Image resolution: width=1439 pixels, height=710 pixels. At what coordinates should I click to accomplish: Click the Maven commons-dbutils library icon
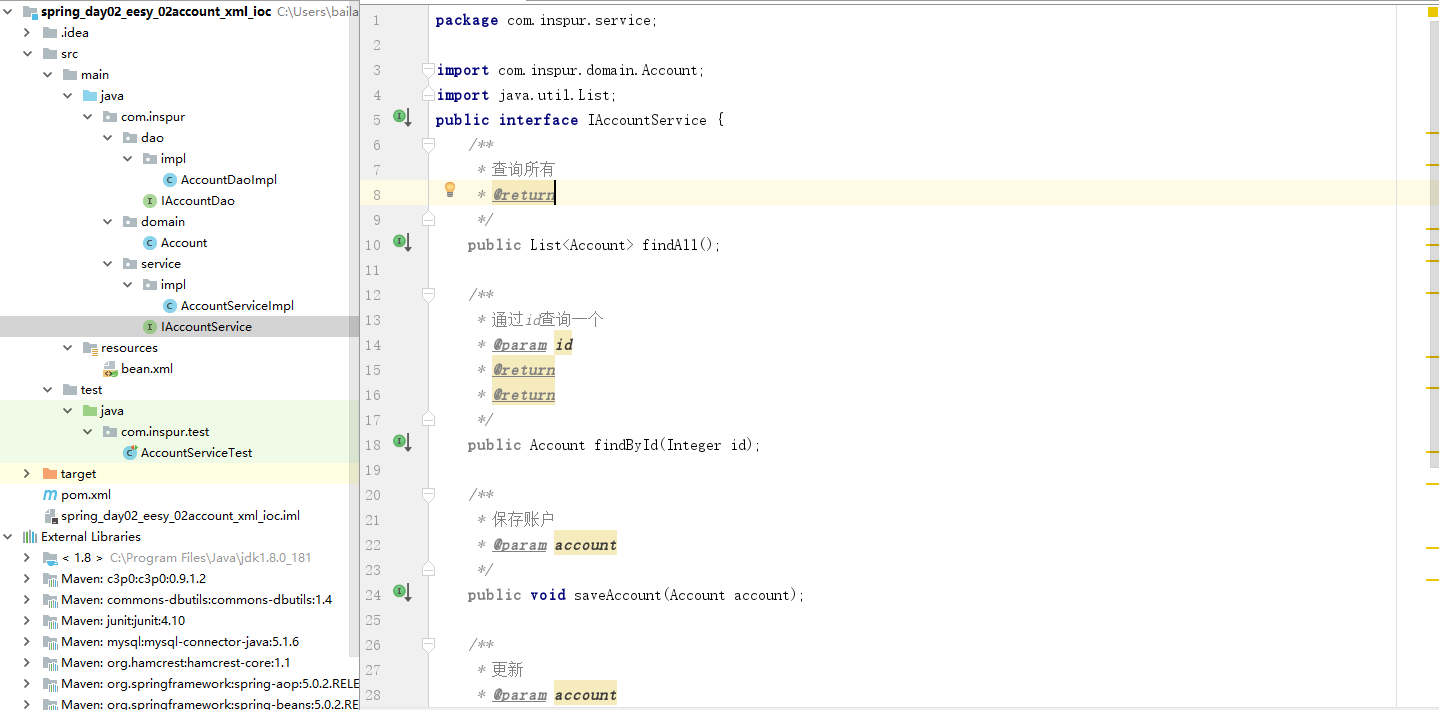pos(50,600)
